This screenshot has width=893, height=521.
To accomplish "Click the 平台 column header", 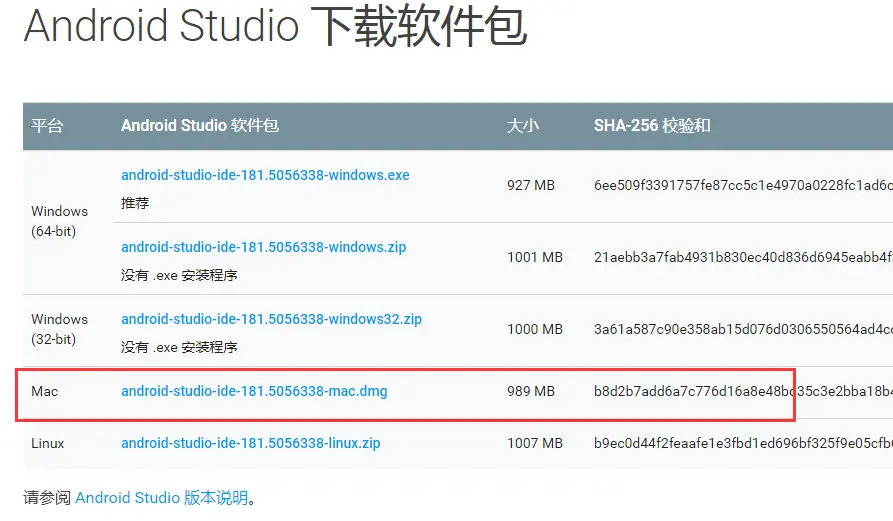I will tap(47, 126).
